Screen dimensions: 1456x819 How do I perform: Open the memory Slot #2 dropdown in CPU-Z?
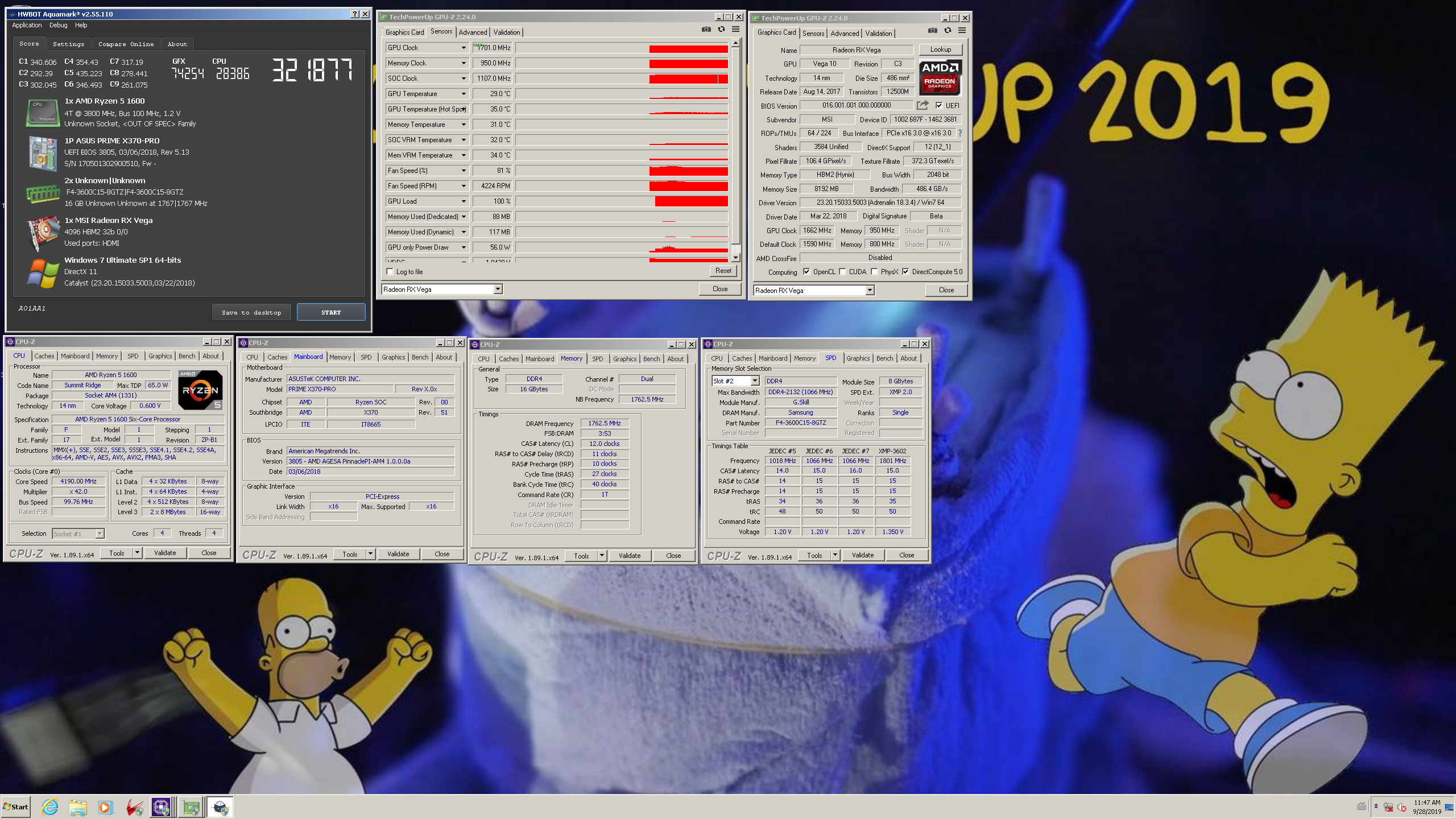[755, 381]
